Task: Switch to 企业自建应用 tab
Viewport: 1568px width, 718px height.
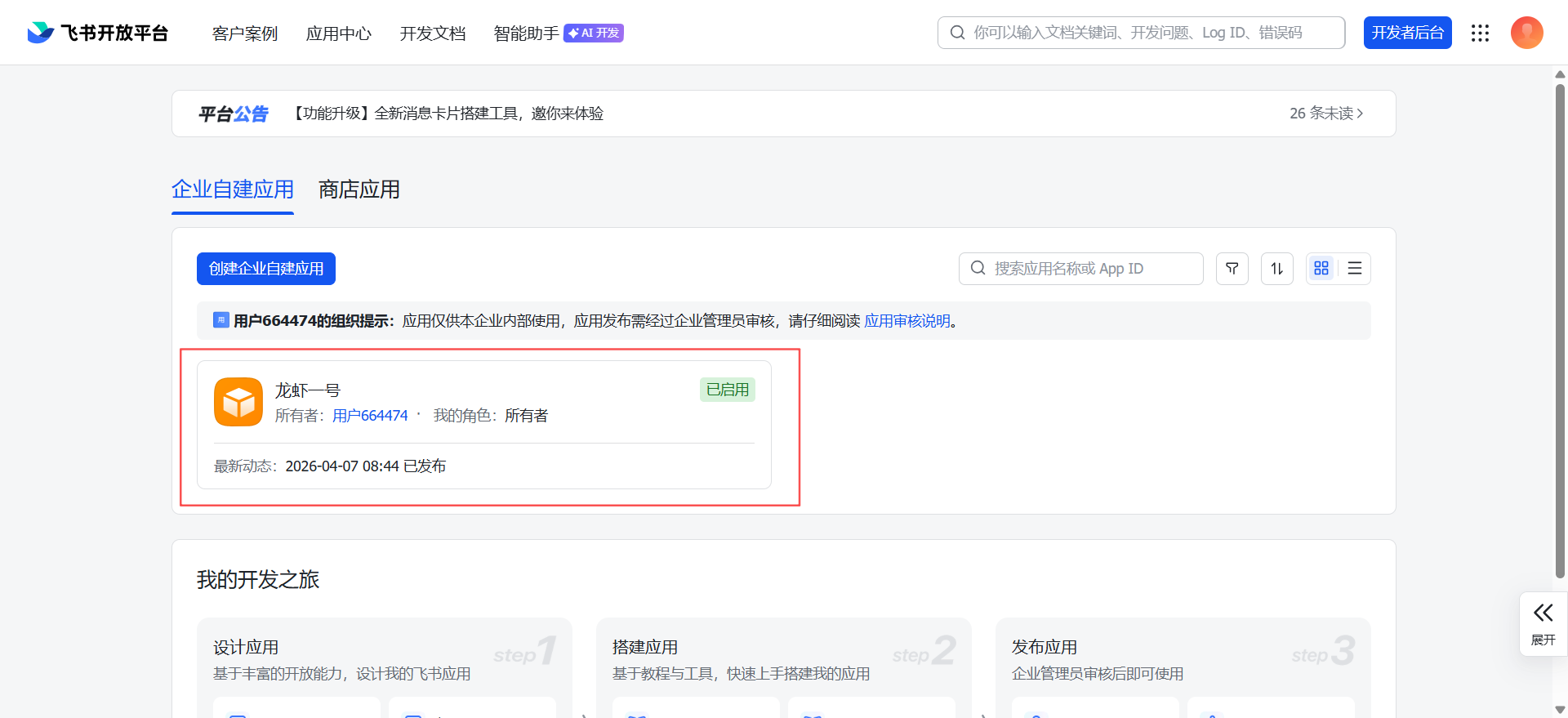Action: tap(233, 190)
